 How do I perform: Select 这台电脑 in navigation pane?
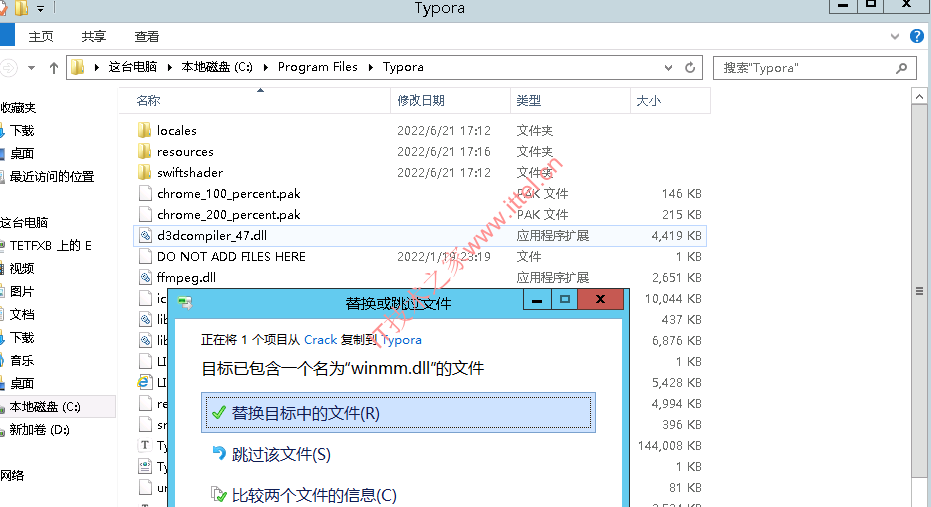coord(24,223)
